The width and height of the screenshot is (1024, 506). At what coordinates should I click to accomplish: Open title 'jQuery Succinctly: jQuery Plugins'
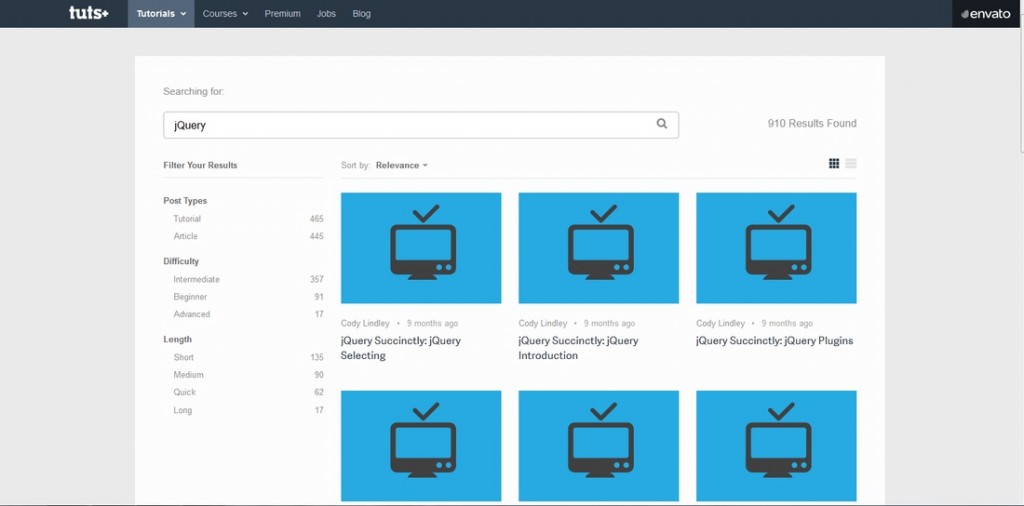coord(775,340)
